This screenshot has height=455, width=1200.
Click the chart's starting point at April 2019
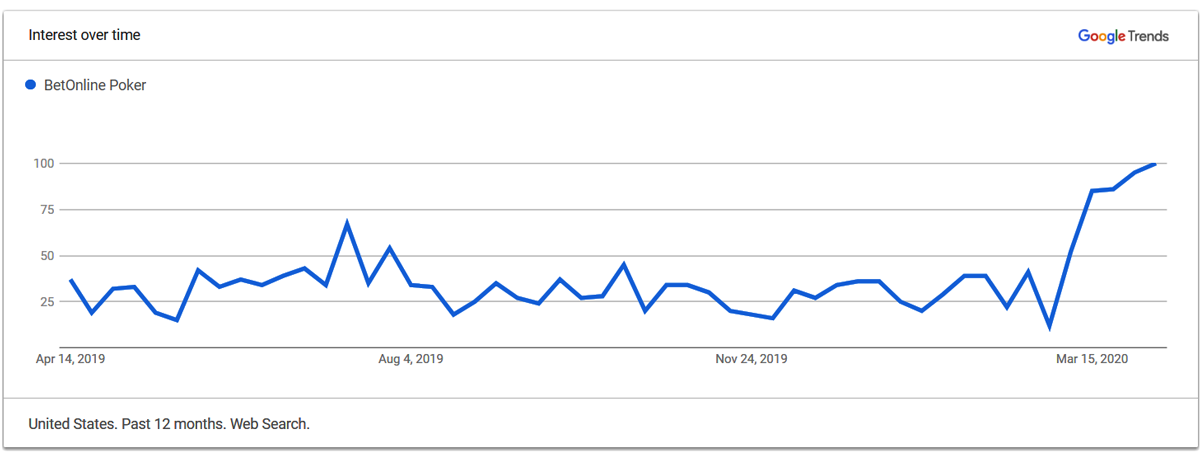pos(70,280)
